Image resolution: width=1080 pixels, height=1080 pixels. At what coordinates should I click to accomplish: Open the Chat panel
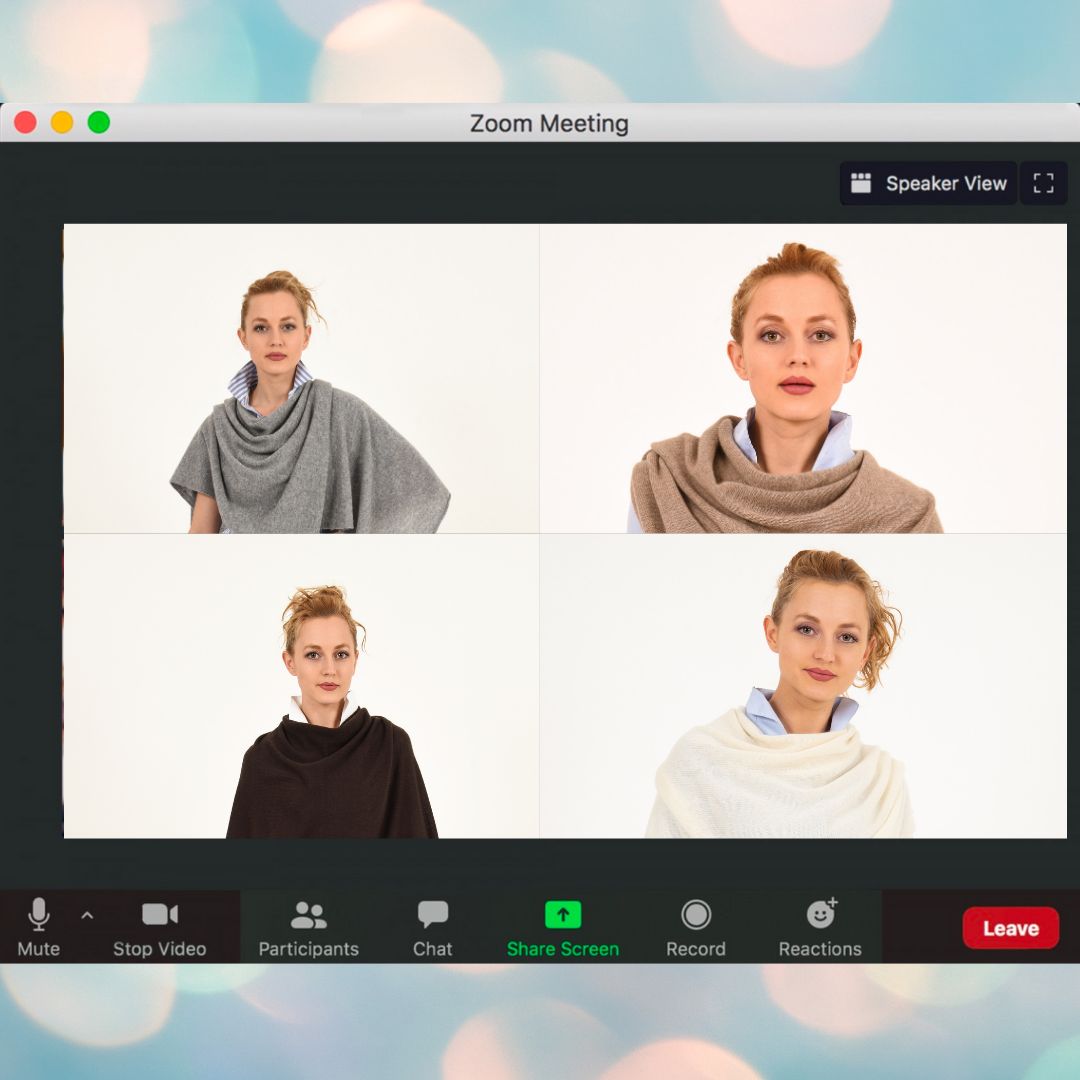tap(433, 927)
